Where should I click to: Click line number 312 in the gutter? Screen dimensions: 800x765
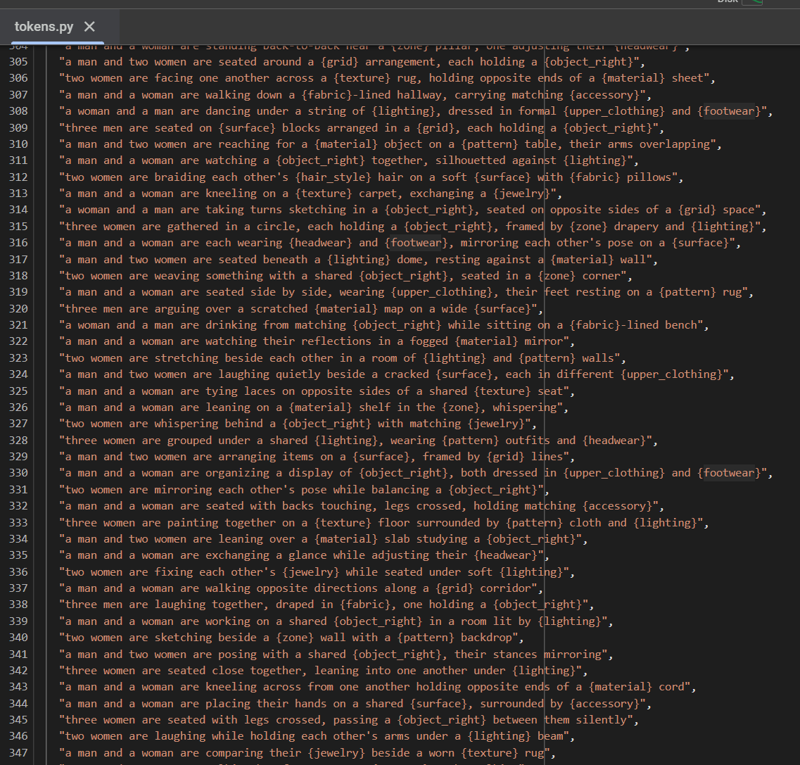pyautogui.click(x=18, y=177)
